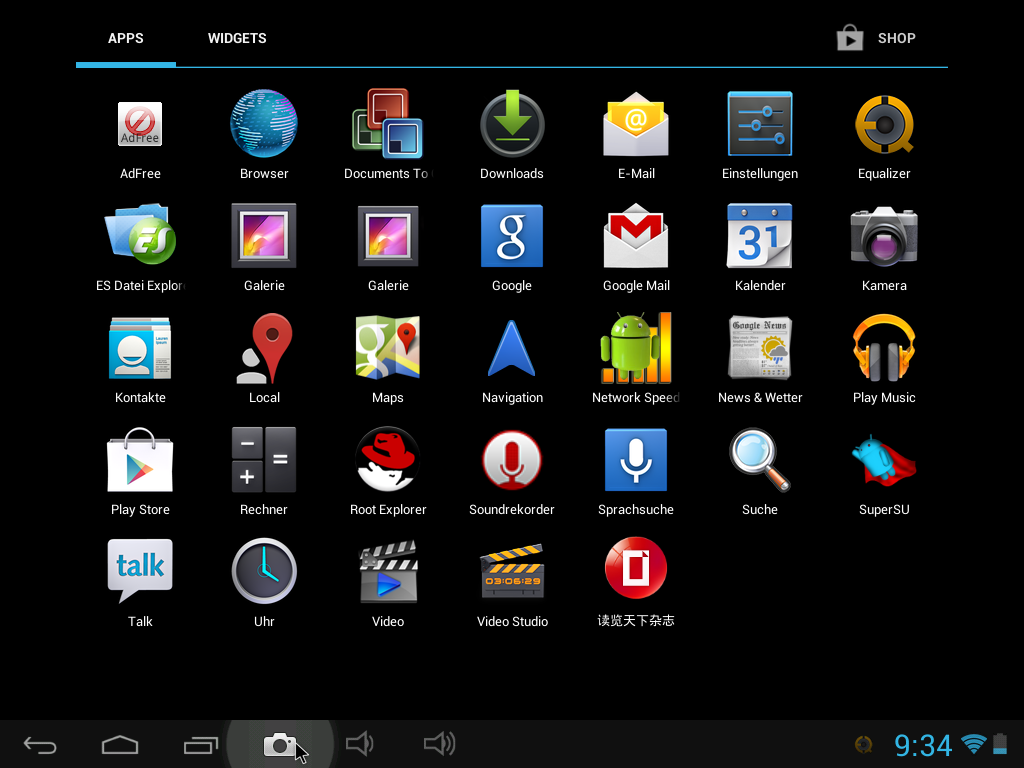1024x768 pixels.
Task: Switch to the APPS tab
Action: (125, 38)
